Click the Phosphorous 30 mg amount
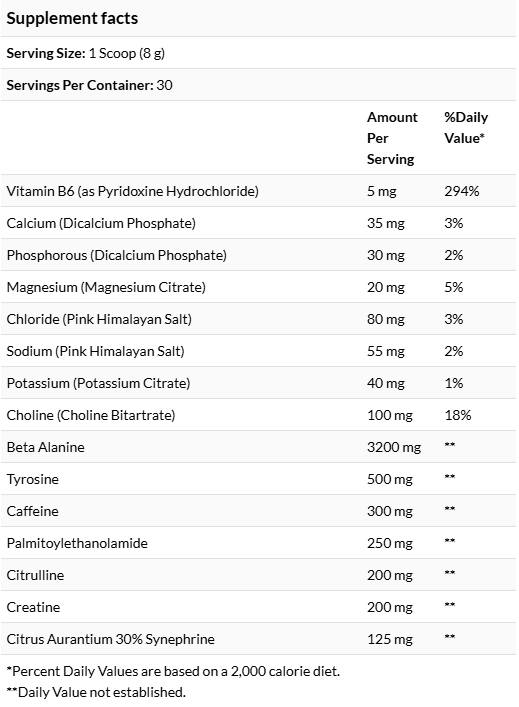The width and height of the screenshot is (519, 707). click(x=386, y=255)
